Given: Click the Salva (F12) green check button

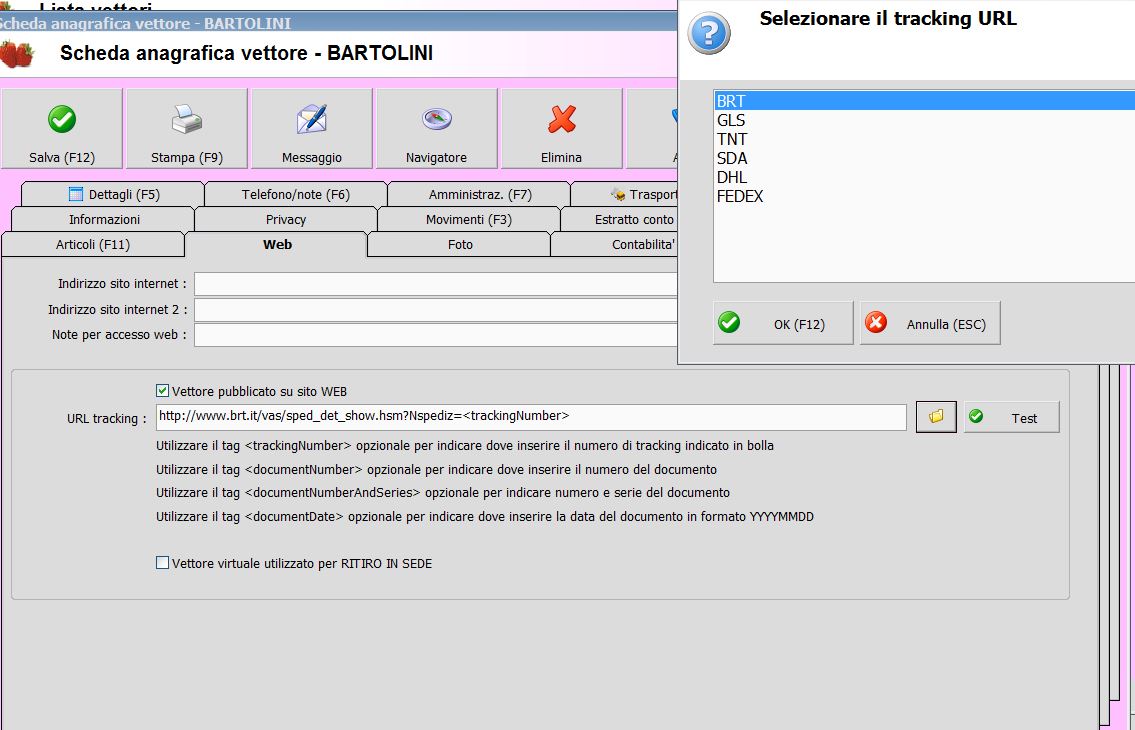Looking at the screenshot, I should pyautogui.click(x=62, y=128).
